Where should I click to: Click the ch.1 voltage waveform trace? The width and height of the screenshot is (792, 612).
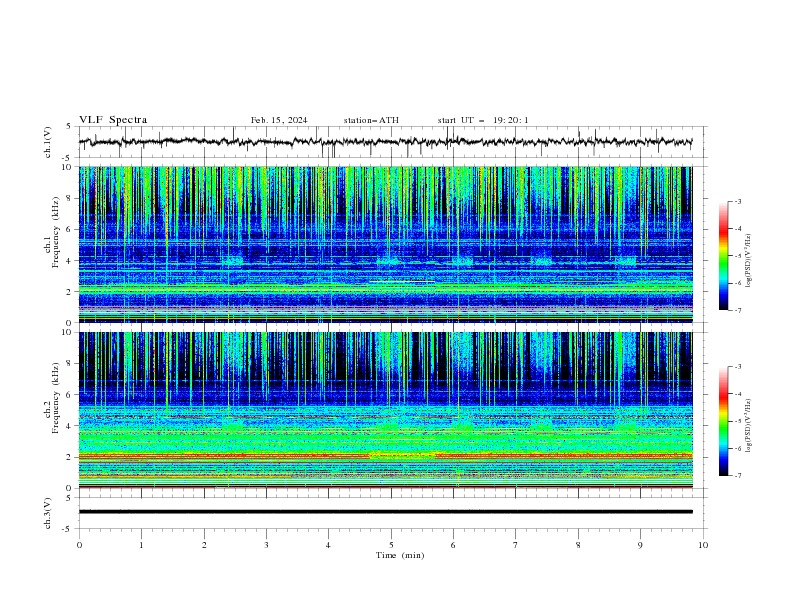(385, 142)
